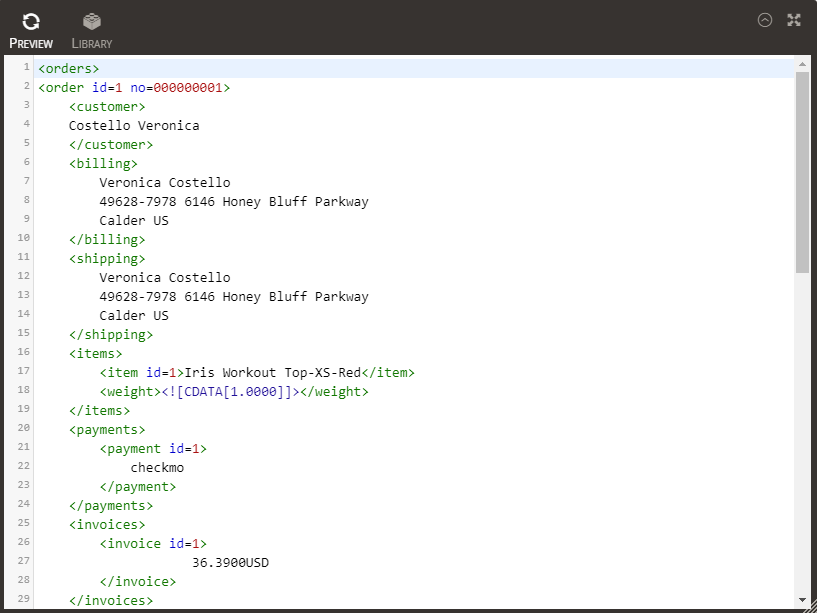Click Veronica Costello on line 7

[x=165, y=182]
